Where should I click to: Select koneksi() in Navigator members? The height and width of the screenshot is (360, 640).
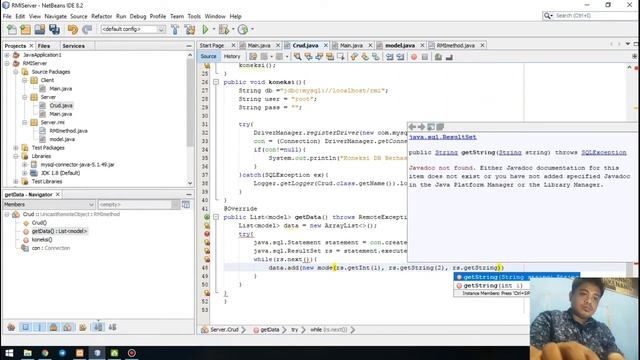(x=42, y=240)
